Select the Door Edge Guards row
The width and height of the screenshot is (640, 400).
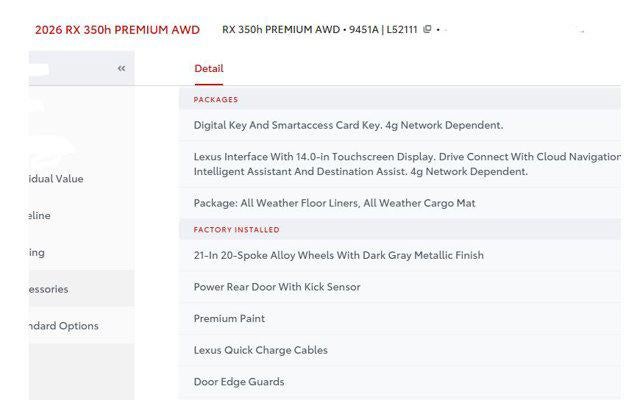[239, 382]
